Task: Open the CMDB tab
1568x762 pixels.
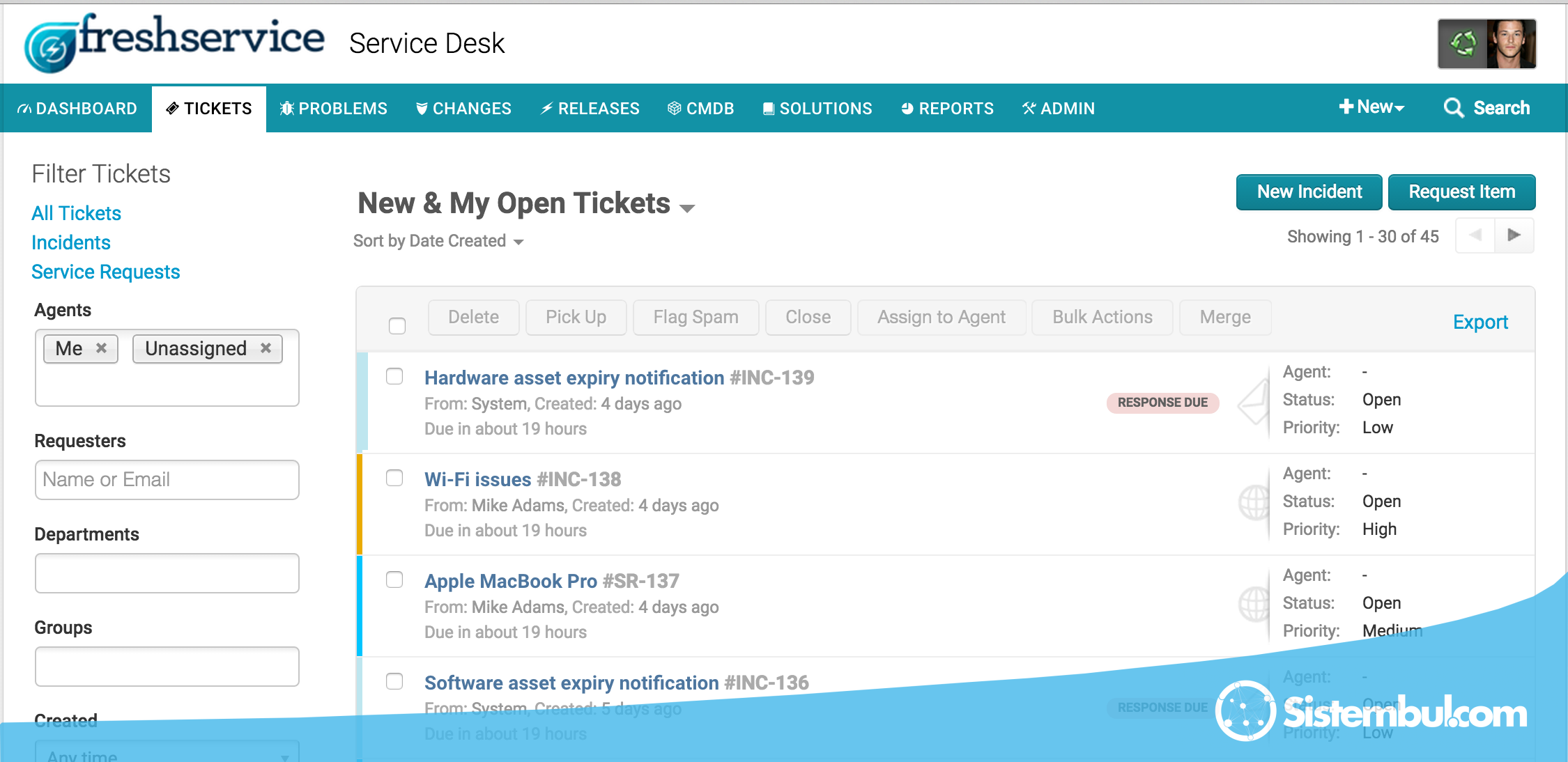Action: (701, 109)
